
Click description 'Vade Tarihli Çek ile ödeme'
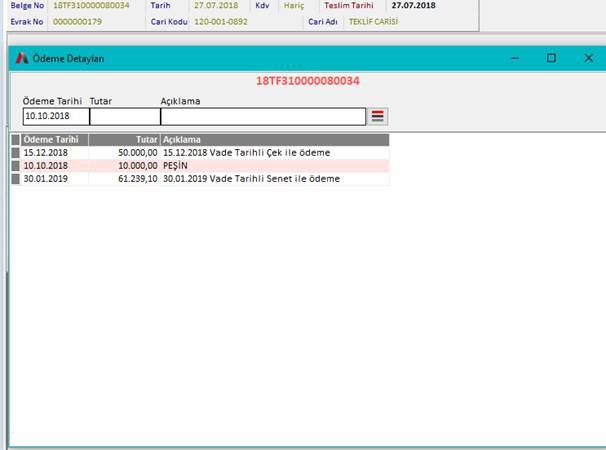click(x=270, y=153)
